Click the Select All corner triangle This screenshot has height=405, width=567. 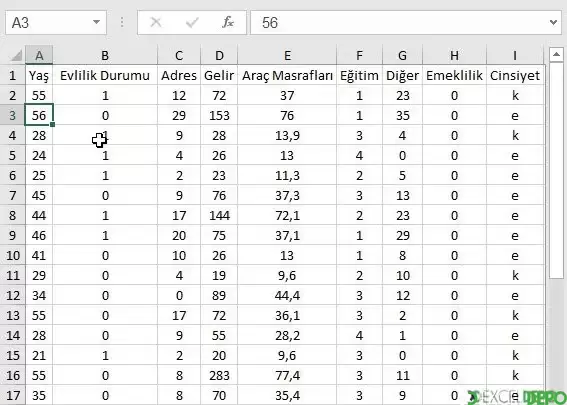point(16,56)
